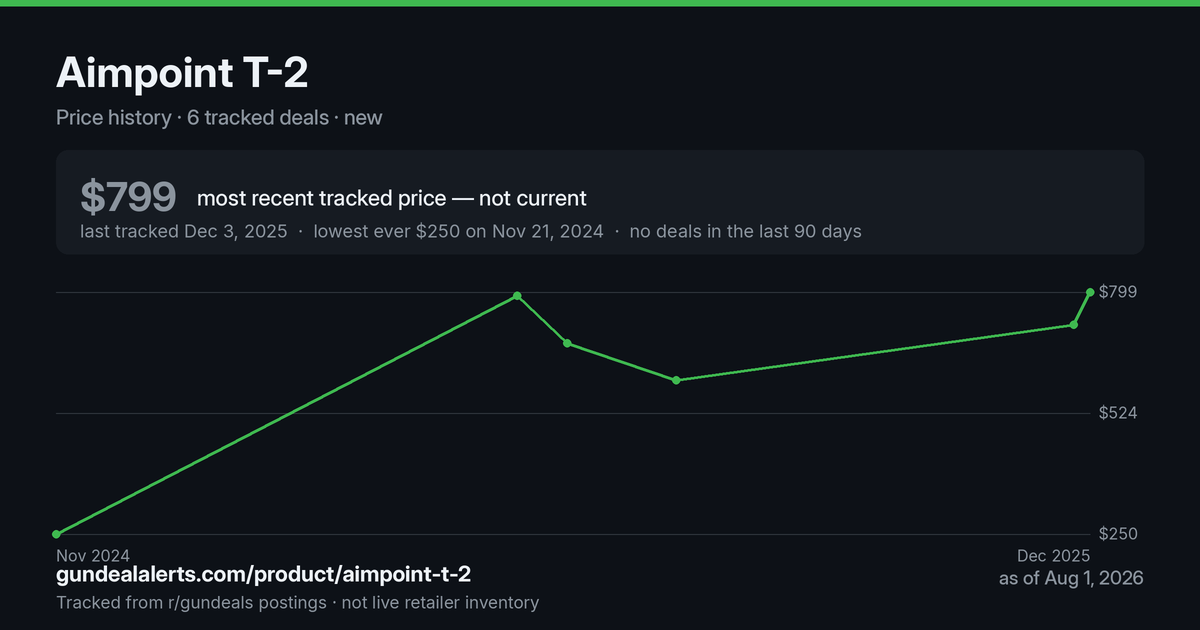The width and height of the screenshot is (1200, 630).
Task: Click the $250 y-axis label
Action: point(1118,534)
